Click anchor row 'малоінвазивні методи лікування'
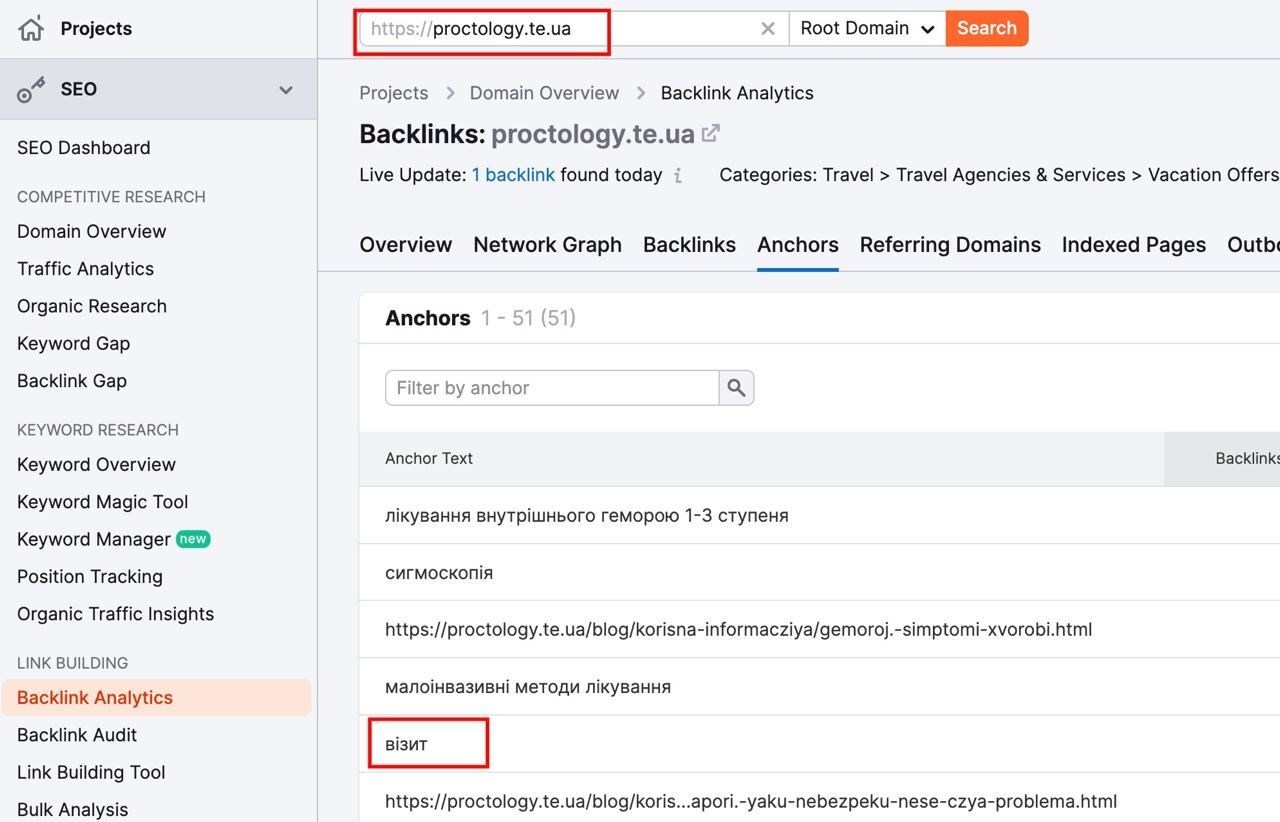Viewport: 1280px width, 822px height. pyautogui.click(x=528, y=687)
